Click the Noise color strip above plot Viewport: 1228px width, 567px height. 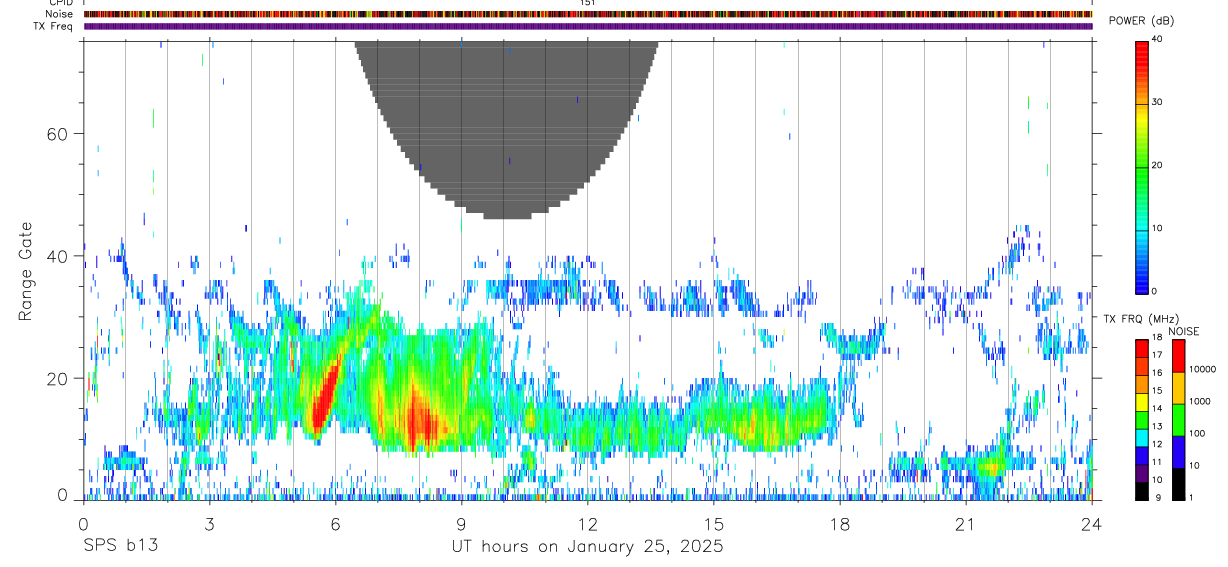coord(588,14)
